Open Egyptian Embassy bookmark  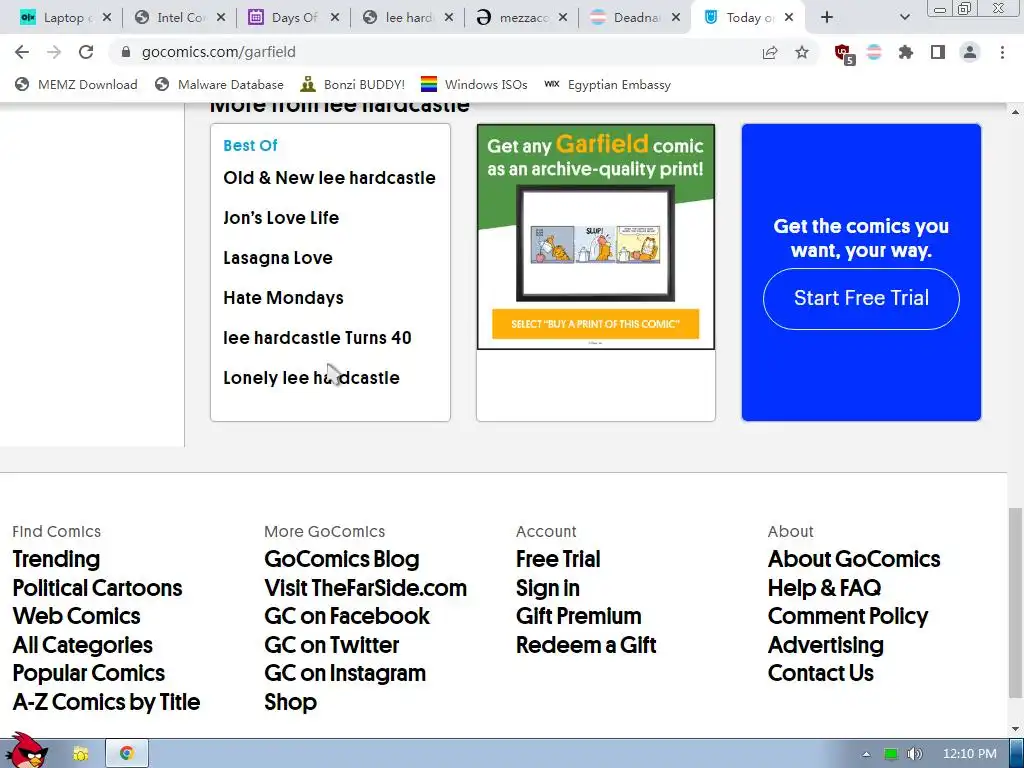(x=607, y=84)
